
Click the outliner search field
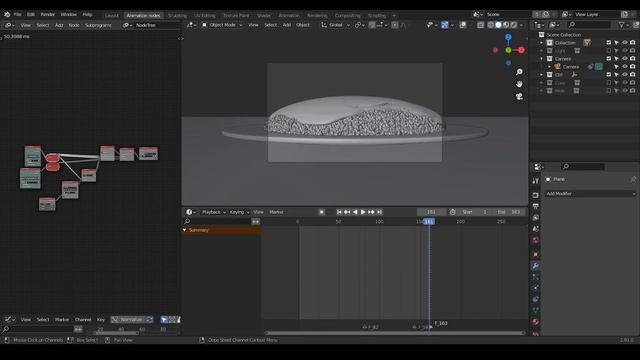(x=590, y=25)
